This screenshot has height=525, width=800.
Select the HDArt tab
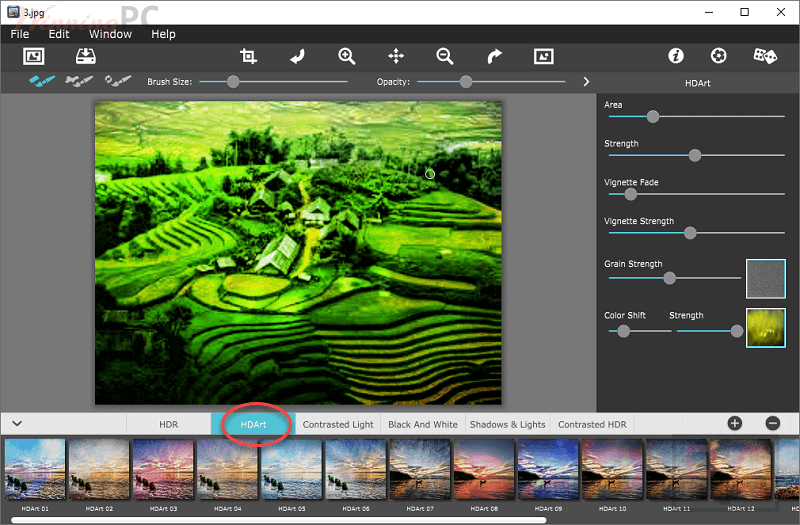click(x=254, y=424)
